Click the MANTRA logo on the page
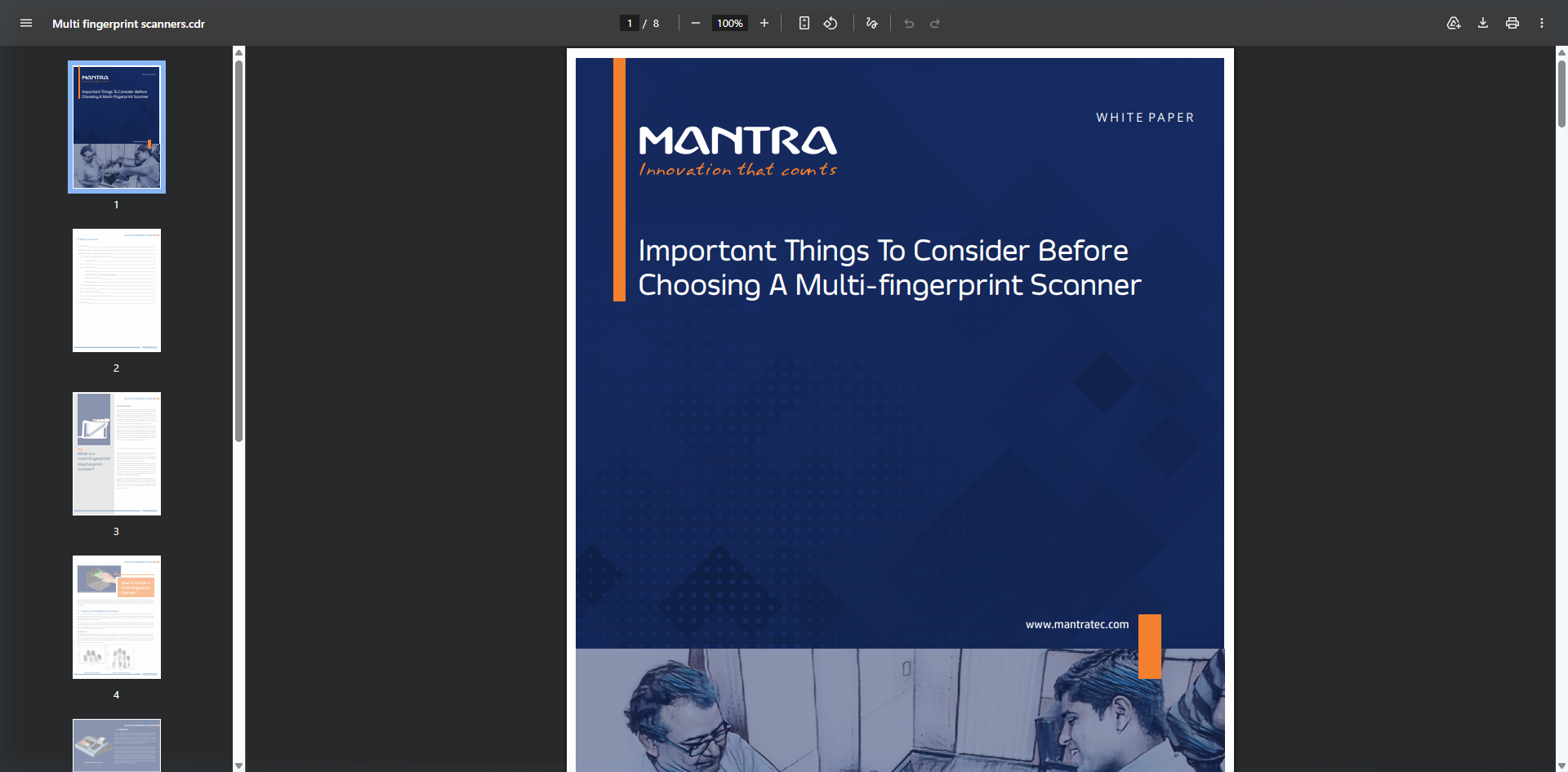Screen dimensions: 1568x772 pos(737,141)
